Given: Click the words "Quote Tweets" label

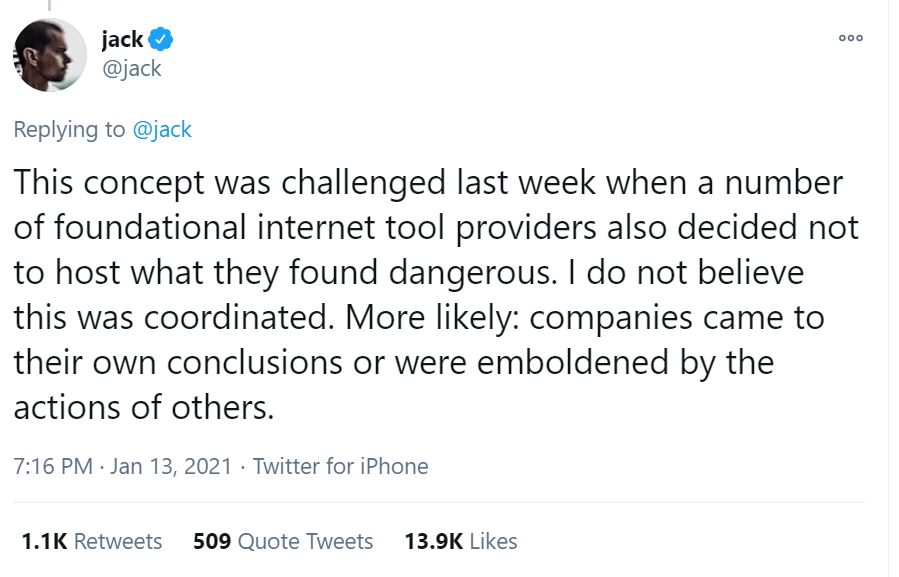Looking at the screenshot, I should 305,541.
